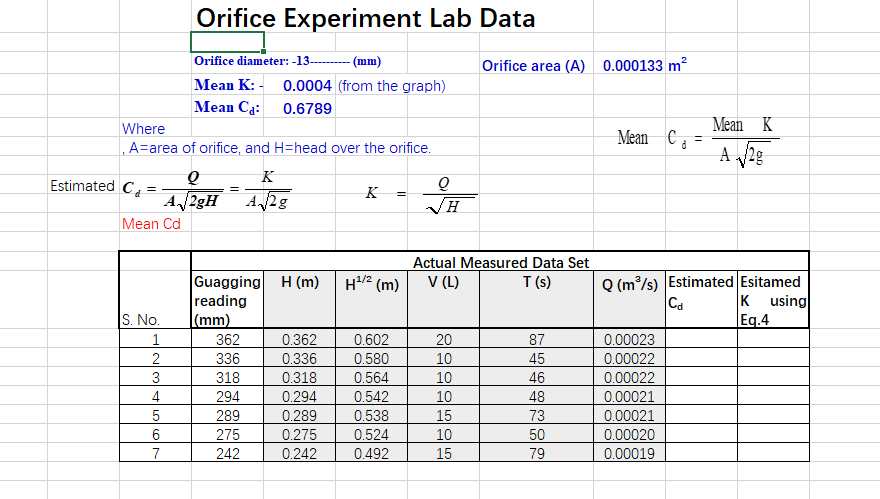Click the Mean Cd equation image at right

click(698, 141)
